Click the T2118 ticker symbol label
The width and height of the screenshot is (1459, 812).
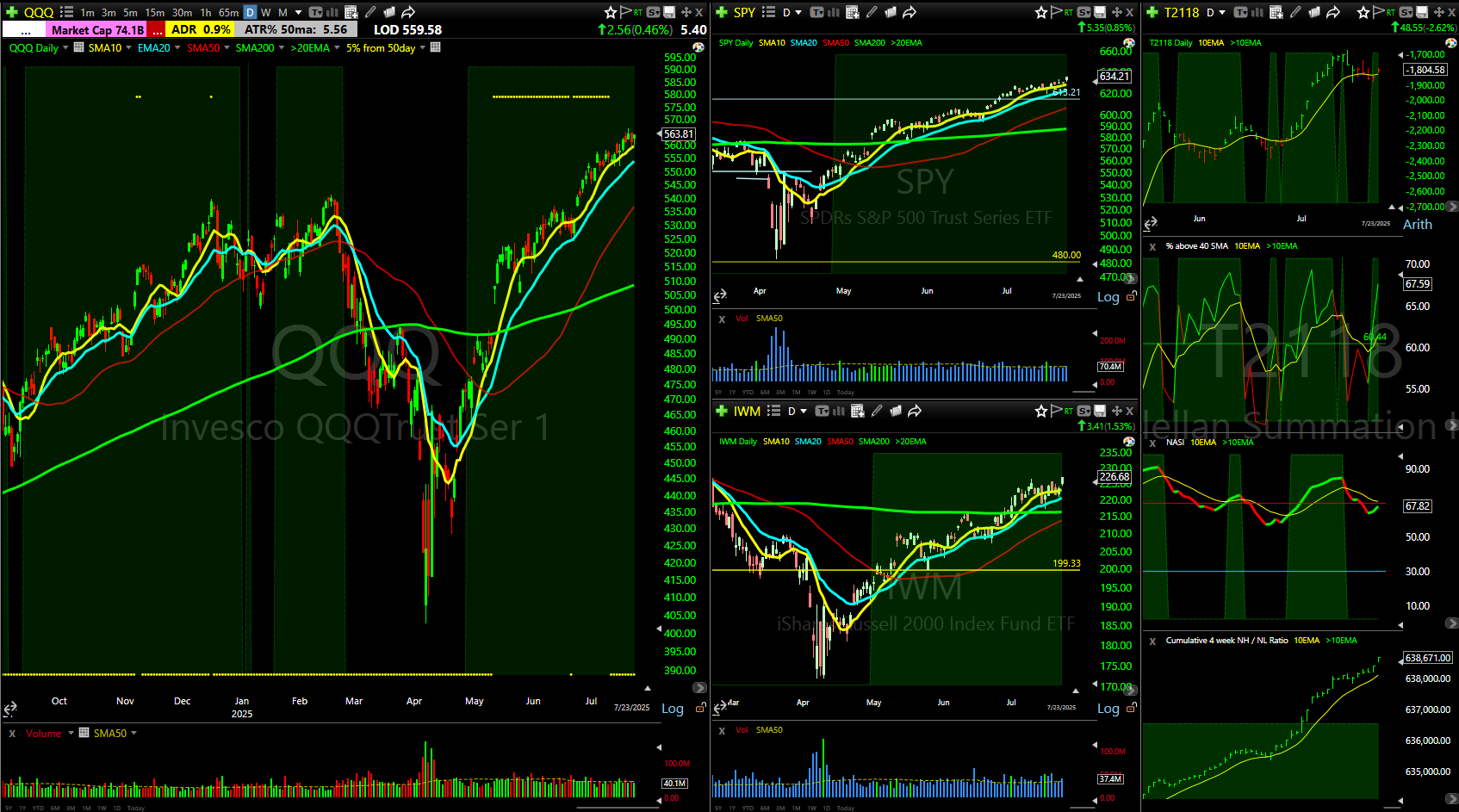(x=1181, y=12)
